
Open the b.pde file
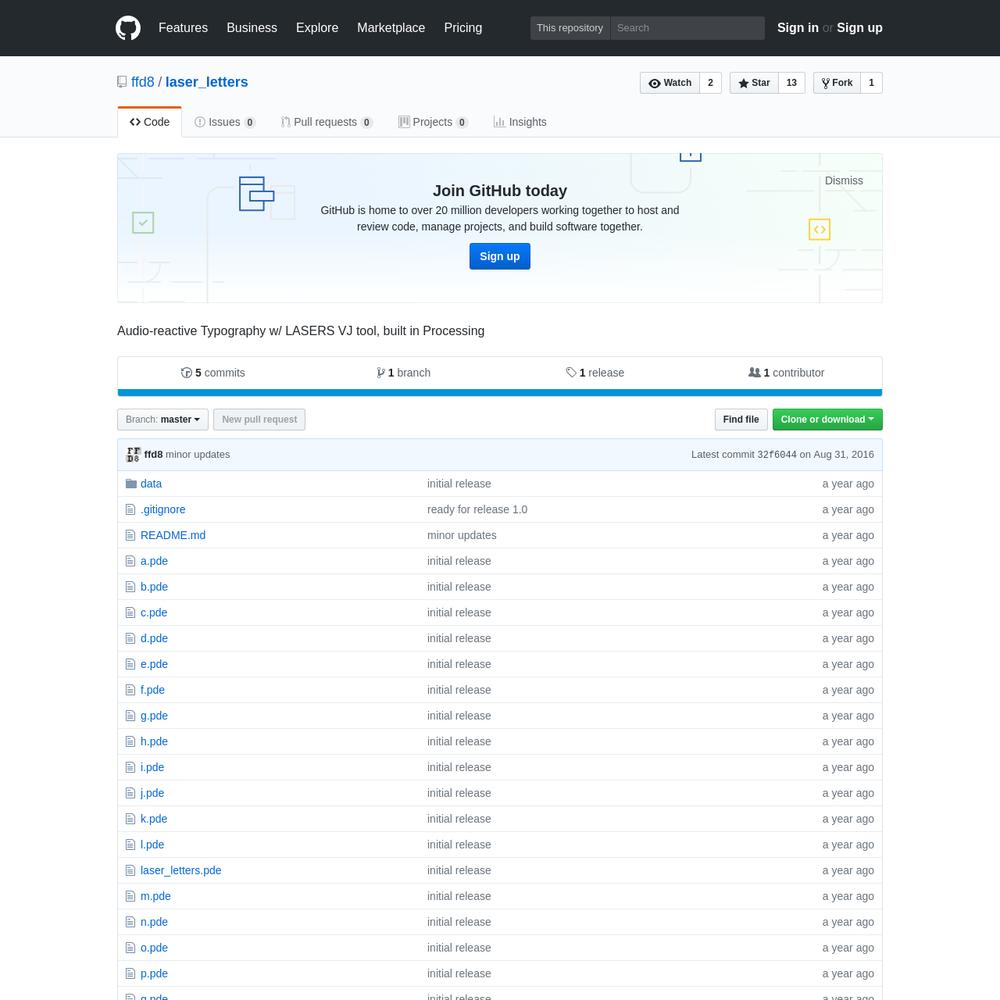tap(154, 587)
